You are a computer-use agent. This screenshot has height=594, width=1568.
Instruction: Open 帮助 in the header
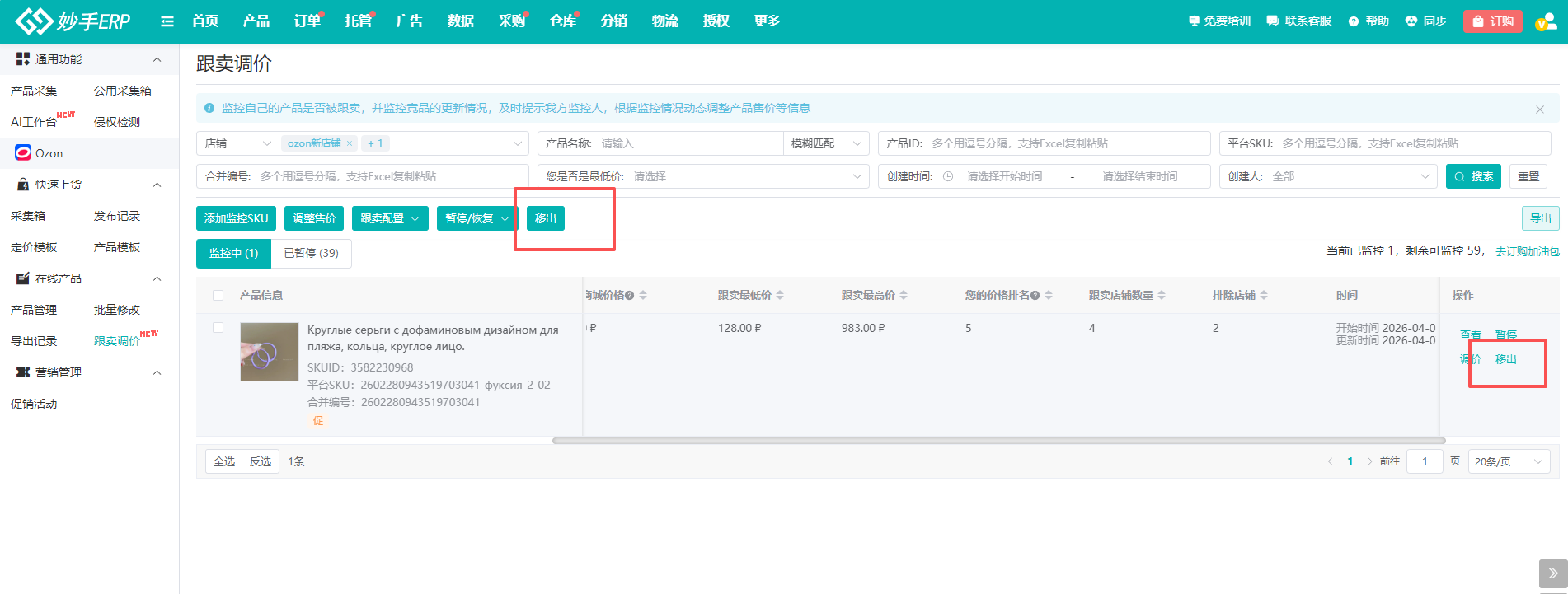[1368, 21]
